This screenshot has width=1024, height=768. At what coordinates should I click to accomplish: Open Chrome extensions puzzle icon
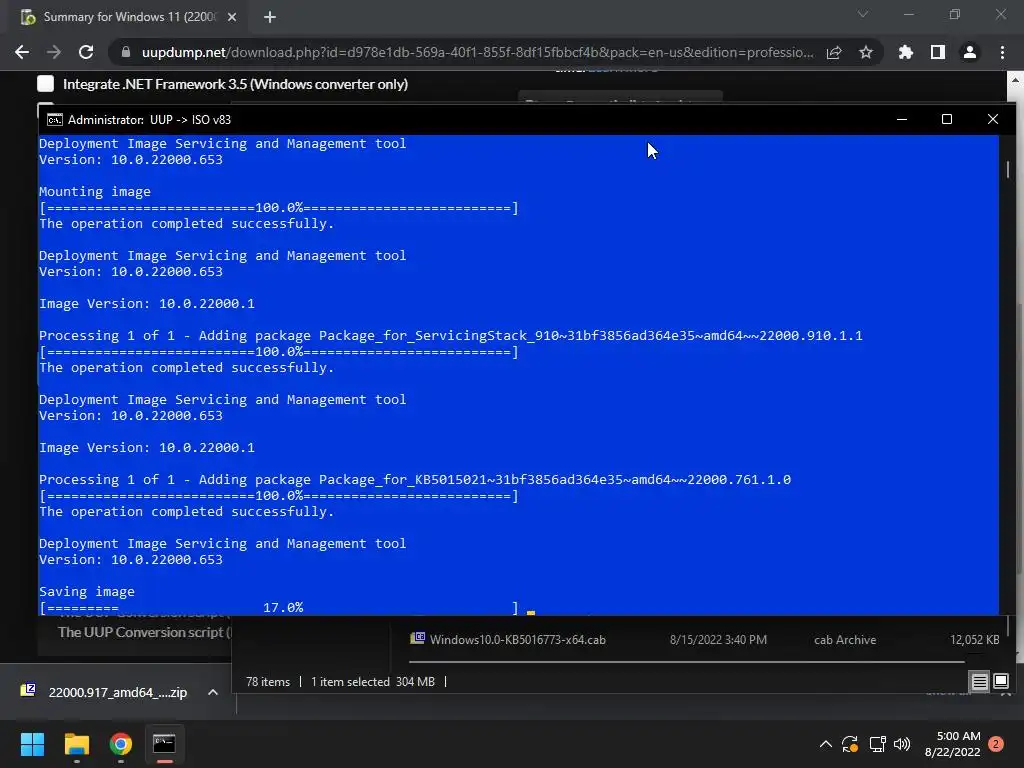[x=906, y=52]
